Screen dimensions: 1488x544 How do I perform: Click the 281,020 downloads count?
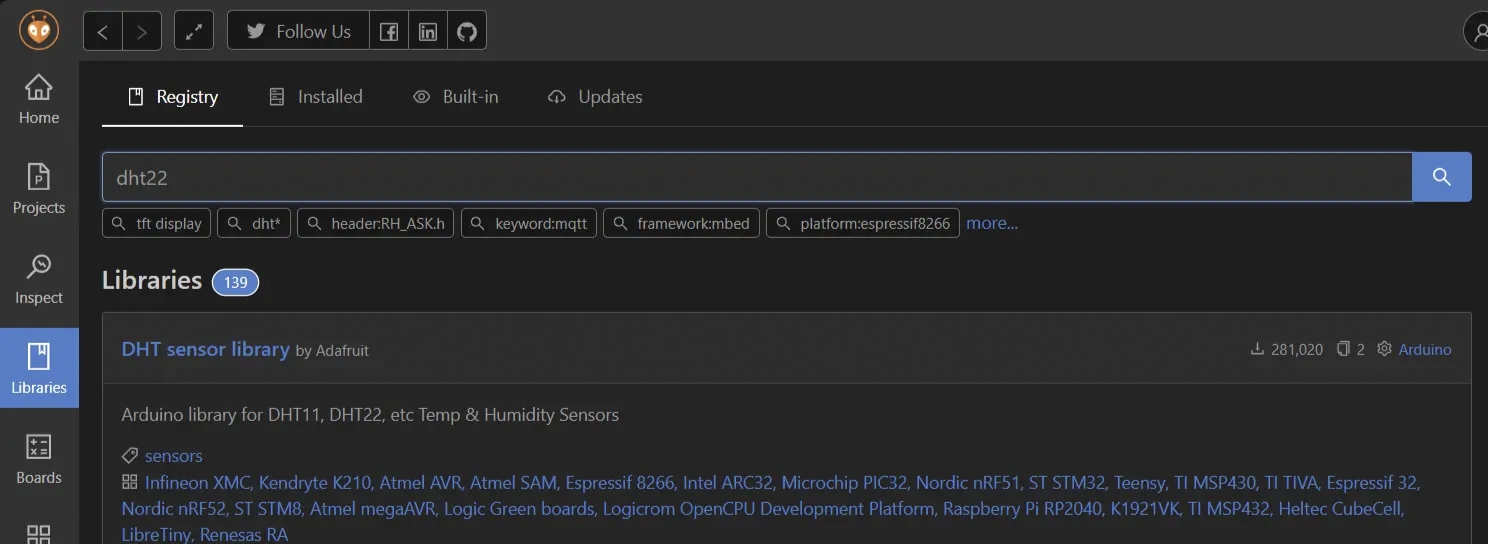coord(1286,349)
